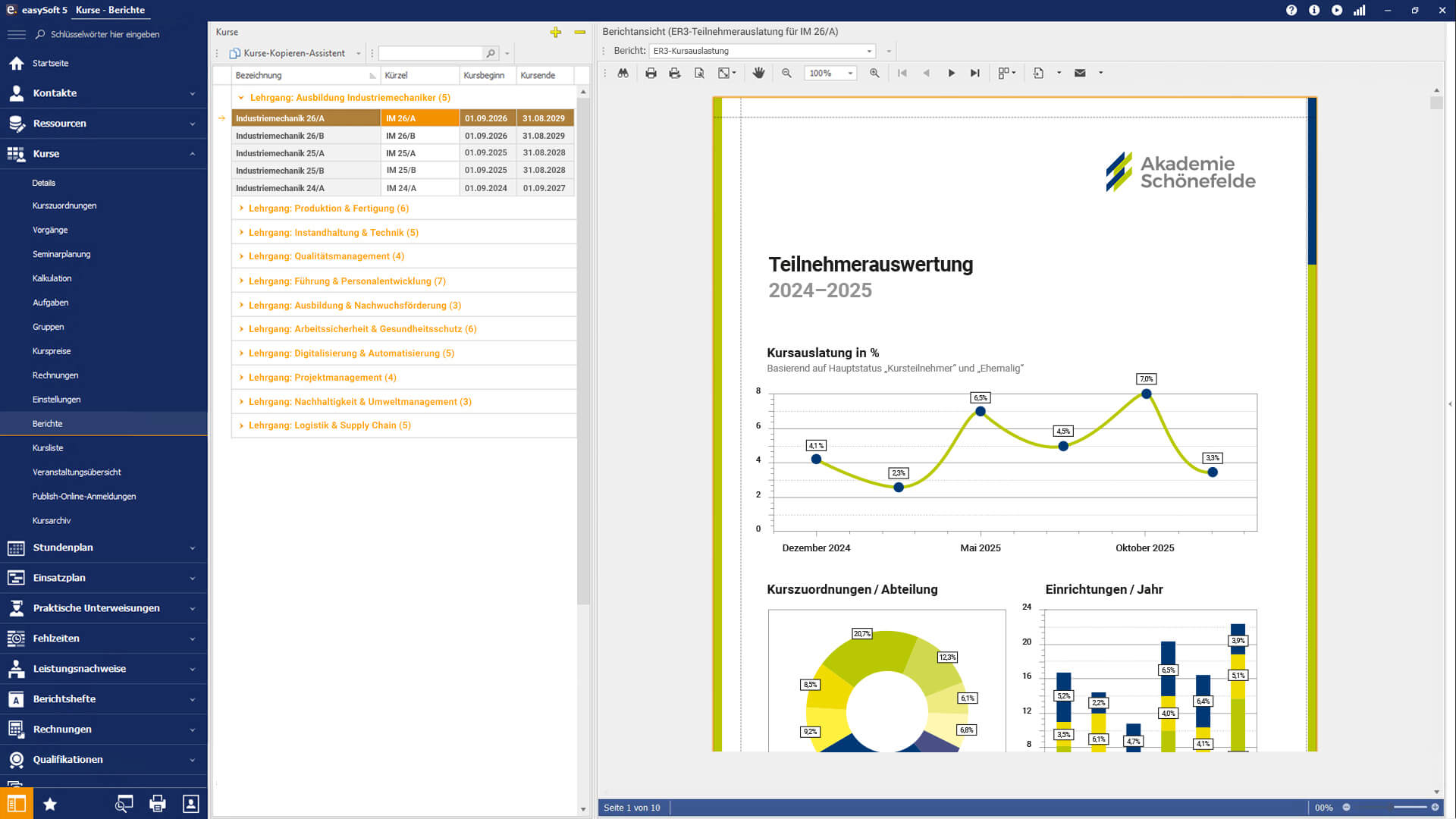Open the statistics bars icon in title bar
1456x819 pixels.
click(1360, 10)
